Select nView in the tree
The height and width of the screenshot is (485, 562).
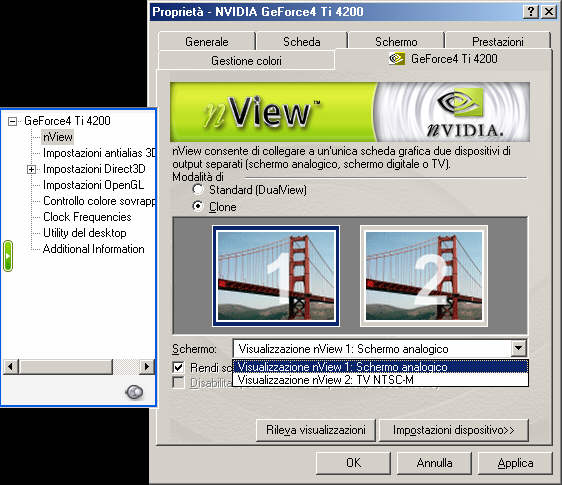point(58,137)
